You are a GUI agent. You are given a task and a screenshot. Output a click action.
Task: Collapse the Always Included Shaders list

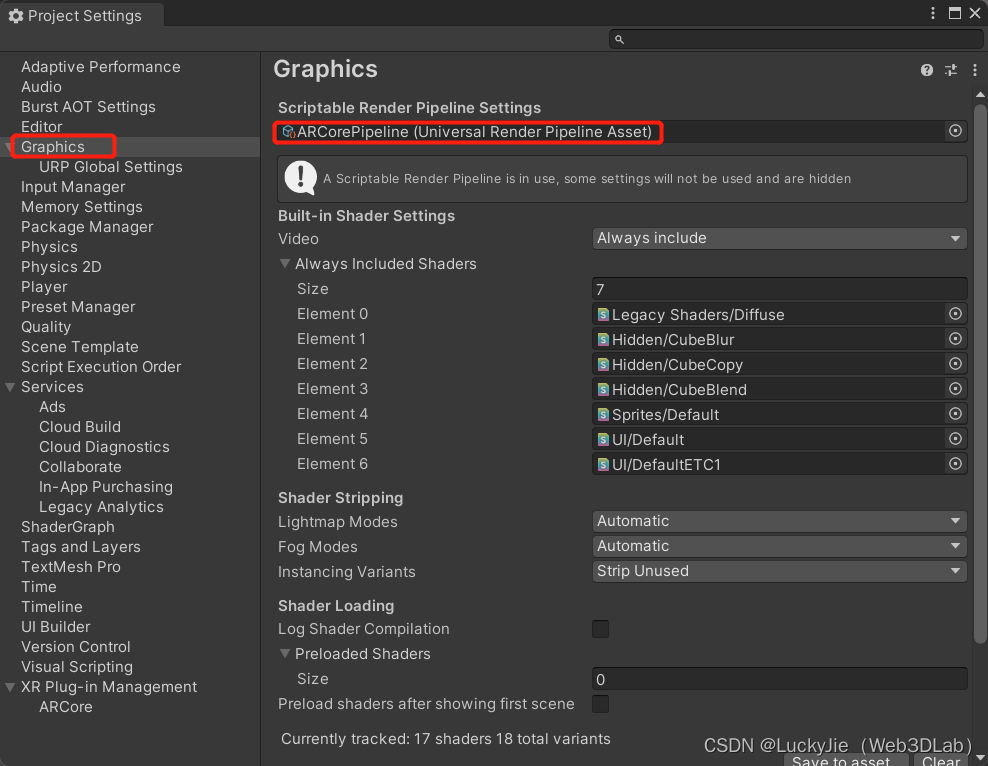pyautogui.click(x=285, y=263)
